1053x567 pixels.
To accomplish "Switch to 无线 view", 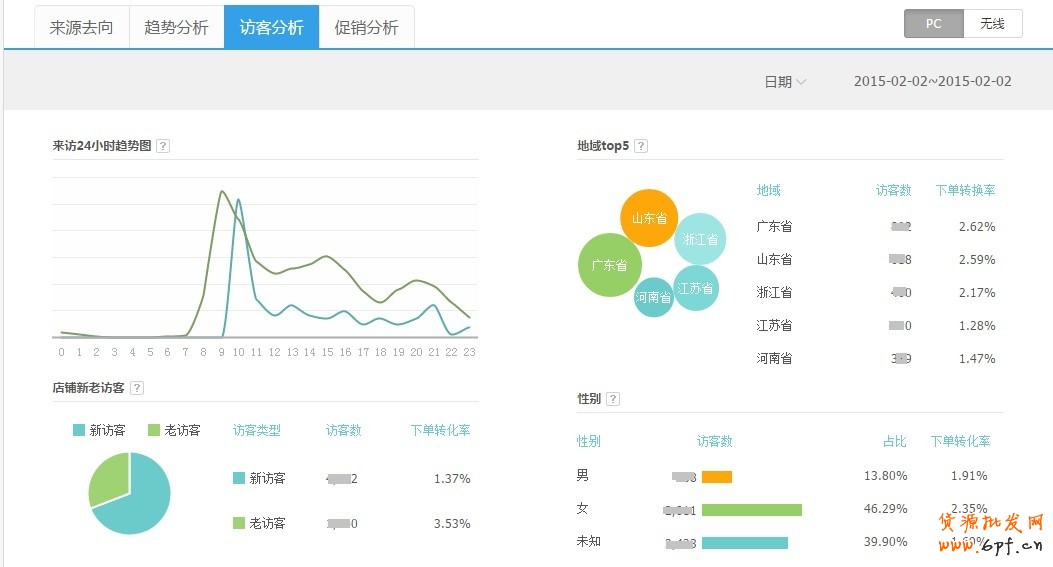I will point(992,24).
